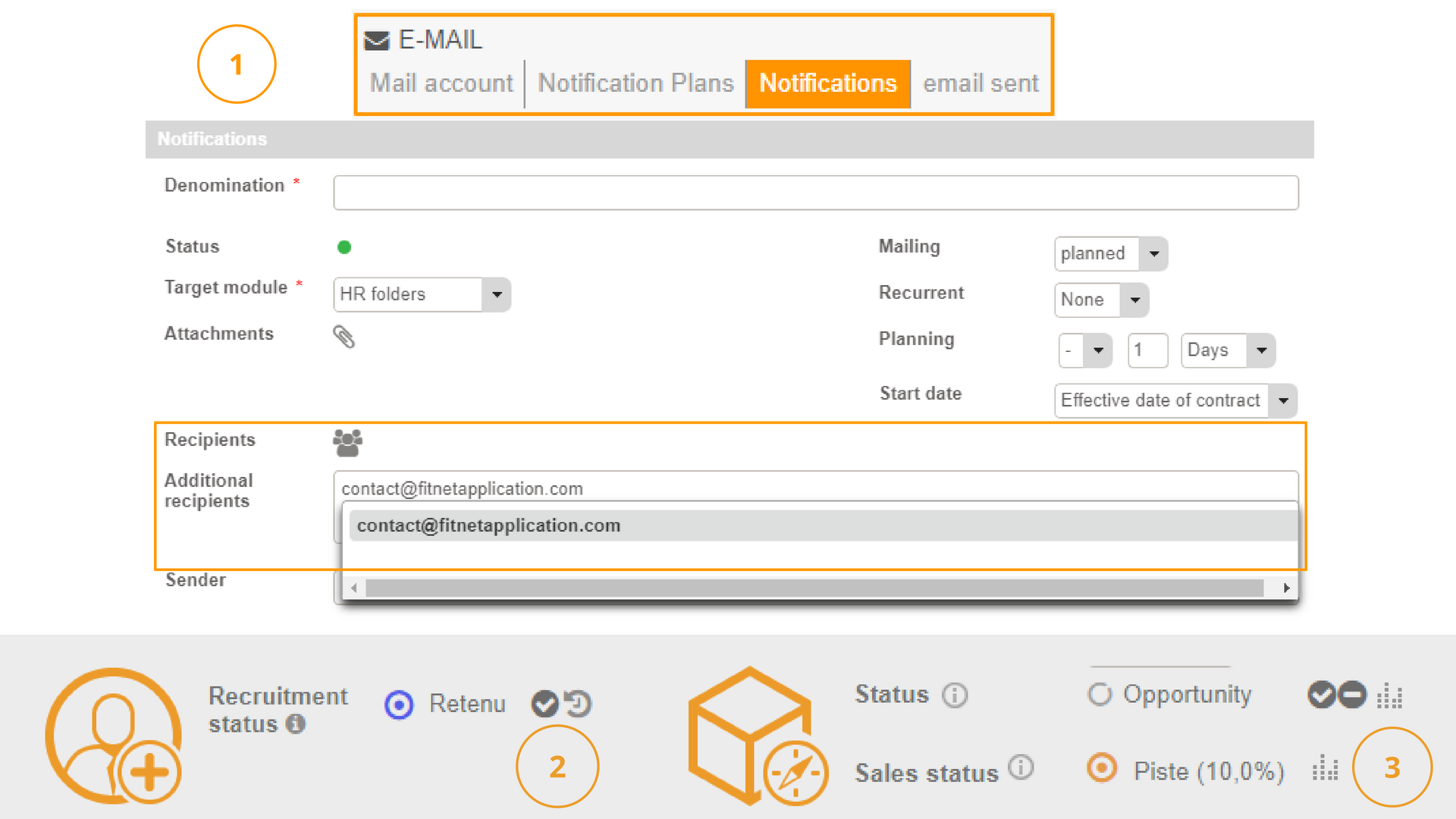Click the paperclip Attachments icon

(x=344, y=337)
